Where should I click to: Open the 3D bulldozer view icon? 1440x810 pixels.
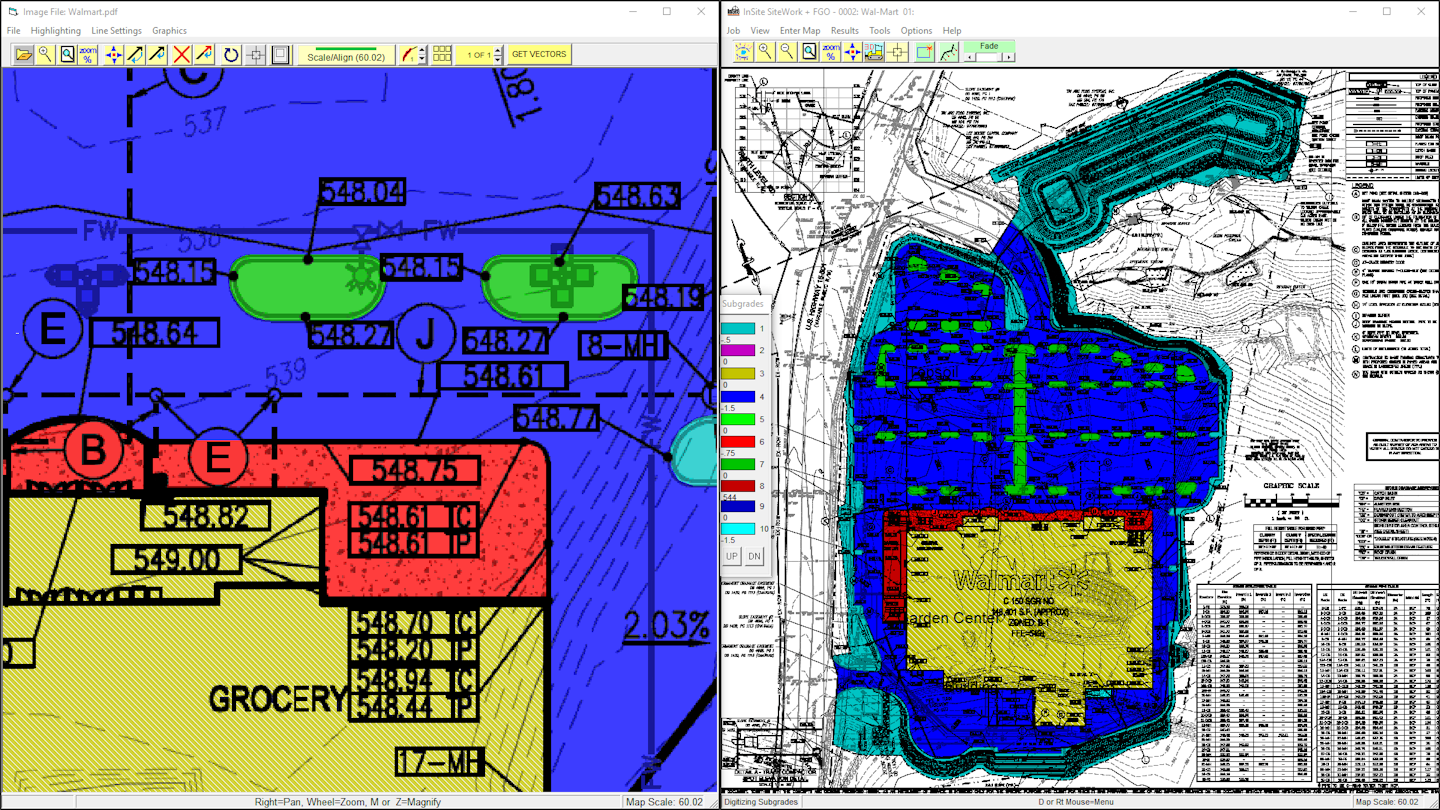coord(874,52)
